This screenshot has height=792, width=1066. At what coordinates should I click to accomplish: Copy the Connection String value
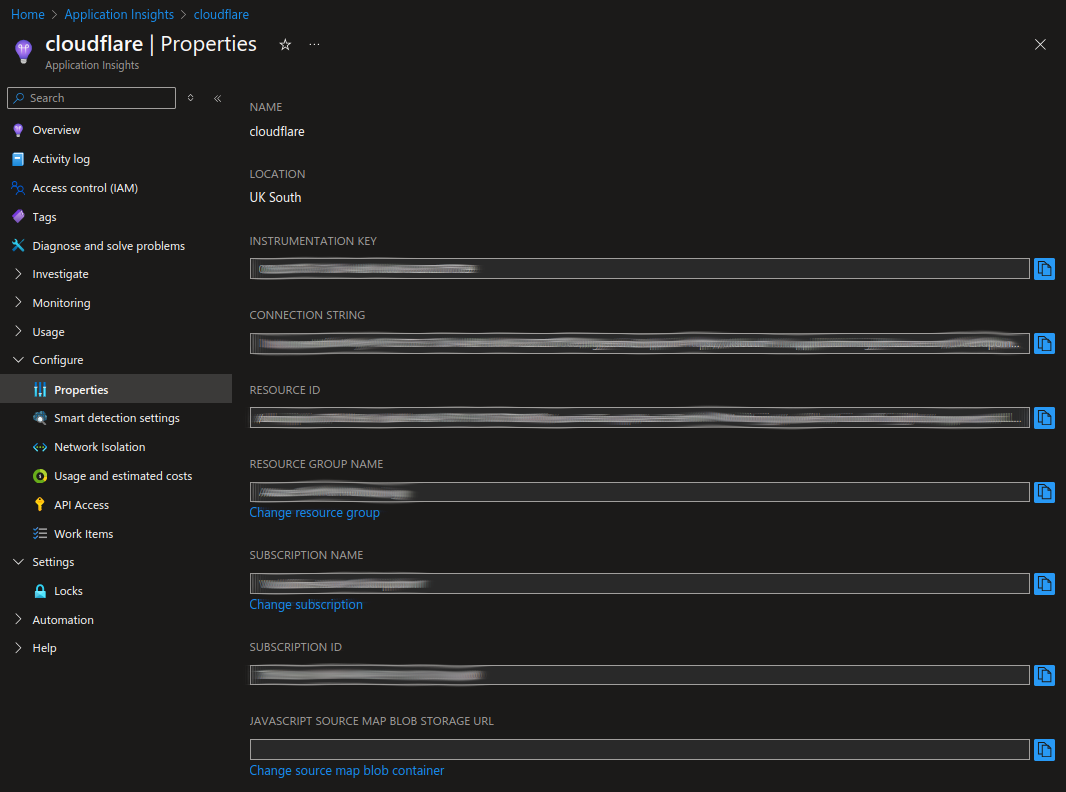(1044, 343)
